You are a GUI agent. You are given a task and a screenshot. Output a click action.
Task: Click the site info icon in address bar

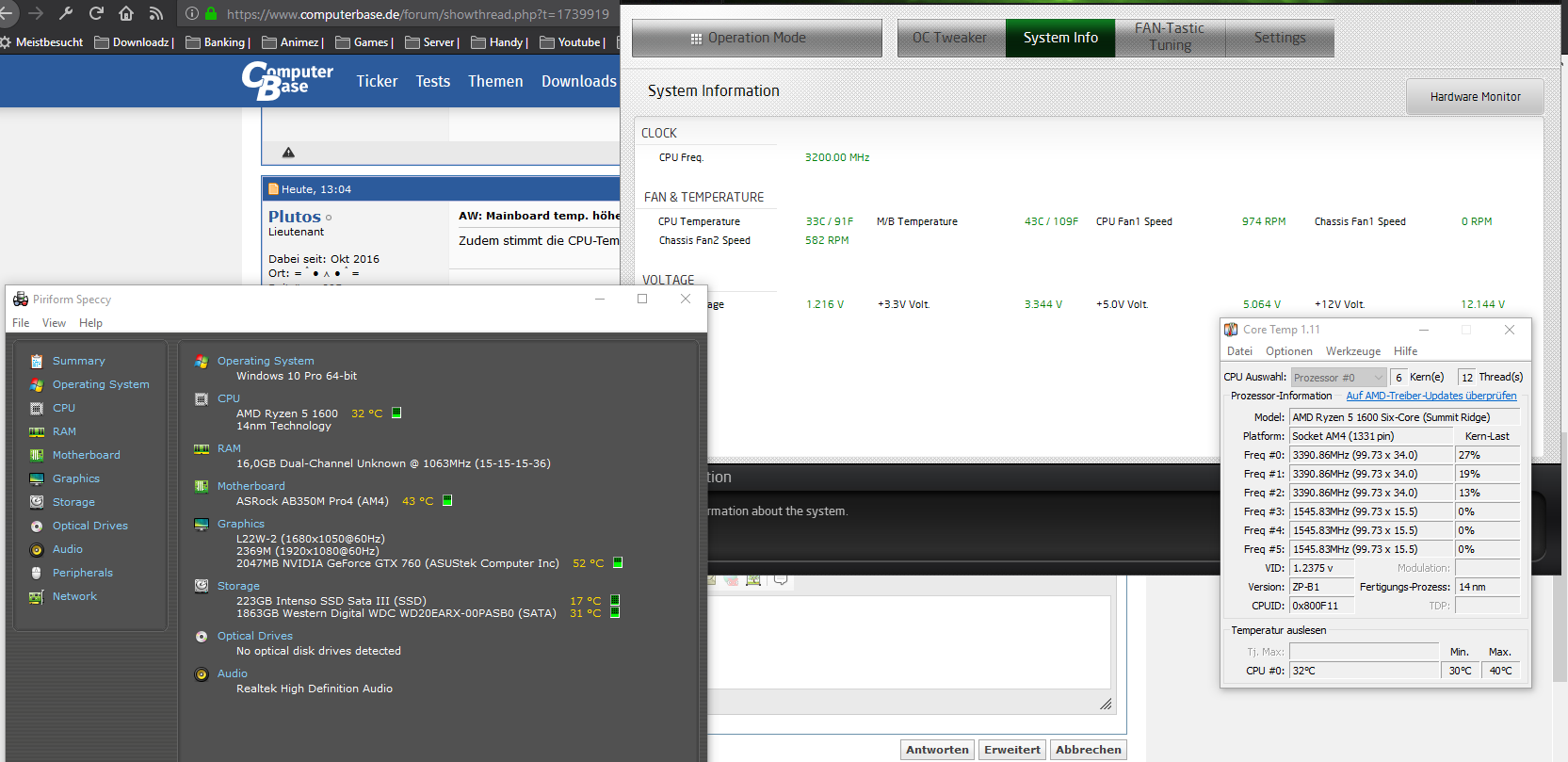192,14
